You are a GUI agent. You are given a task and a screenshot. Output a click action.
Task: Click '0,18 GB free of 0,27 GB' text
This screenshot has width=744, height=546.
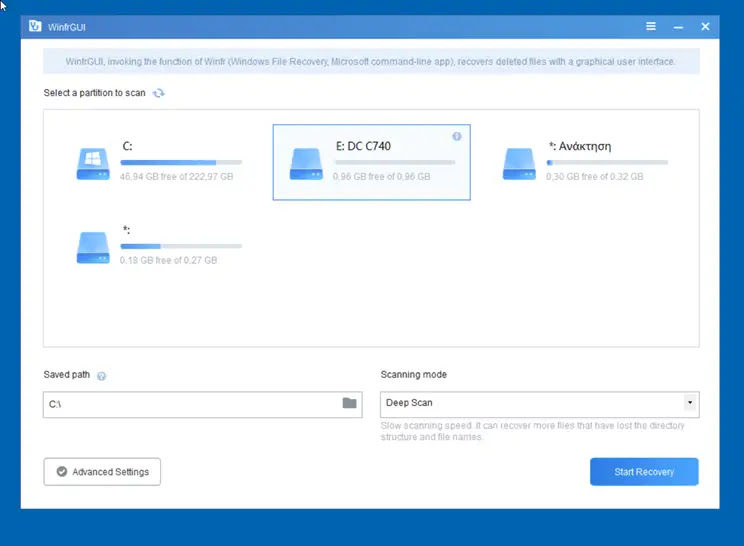pos(168,260)
